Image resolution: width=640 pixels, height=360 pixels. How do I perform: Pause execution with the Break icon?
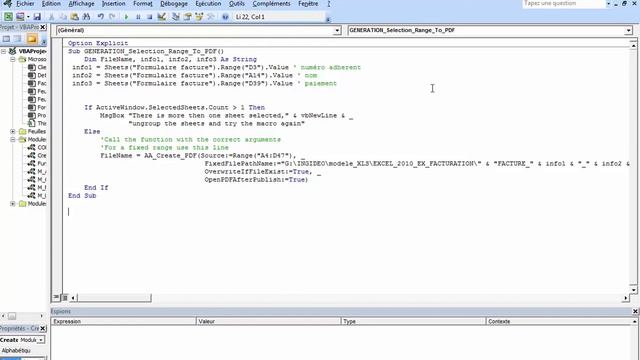point(138,17)
